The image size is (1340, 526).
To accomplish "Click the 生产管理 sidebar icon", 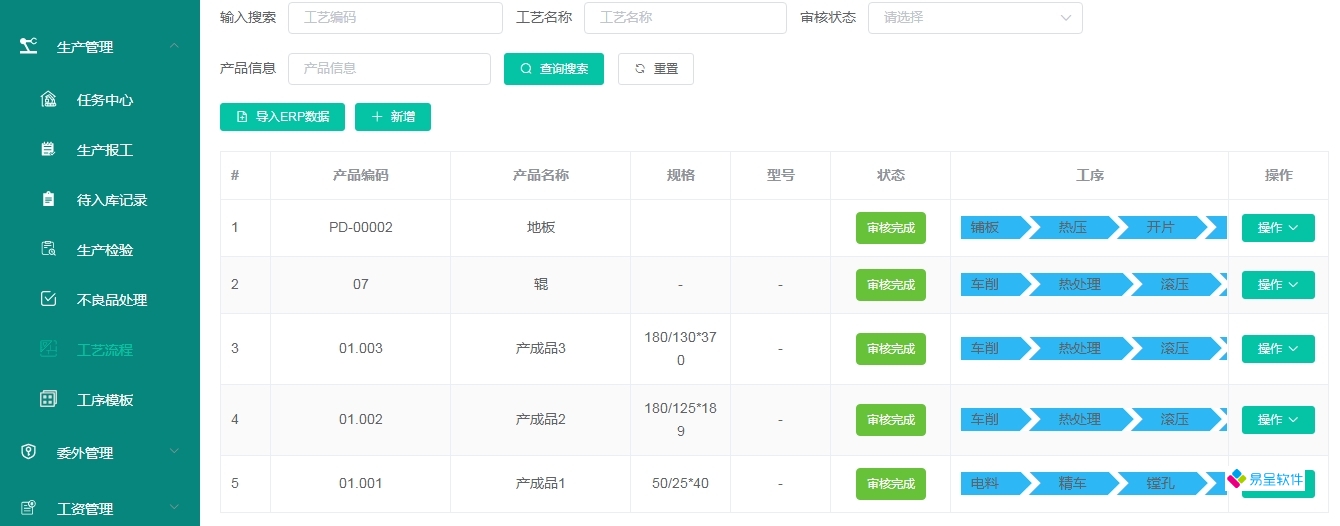I will tap(29, 46).
